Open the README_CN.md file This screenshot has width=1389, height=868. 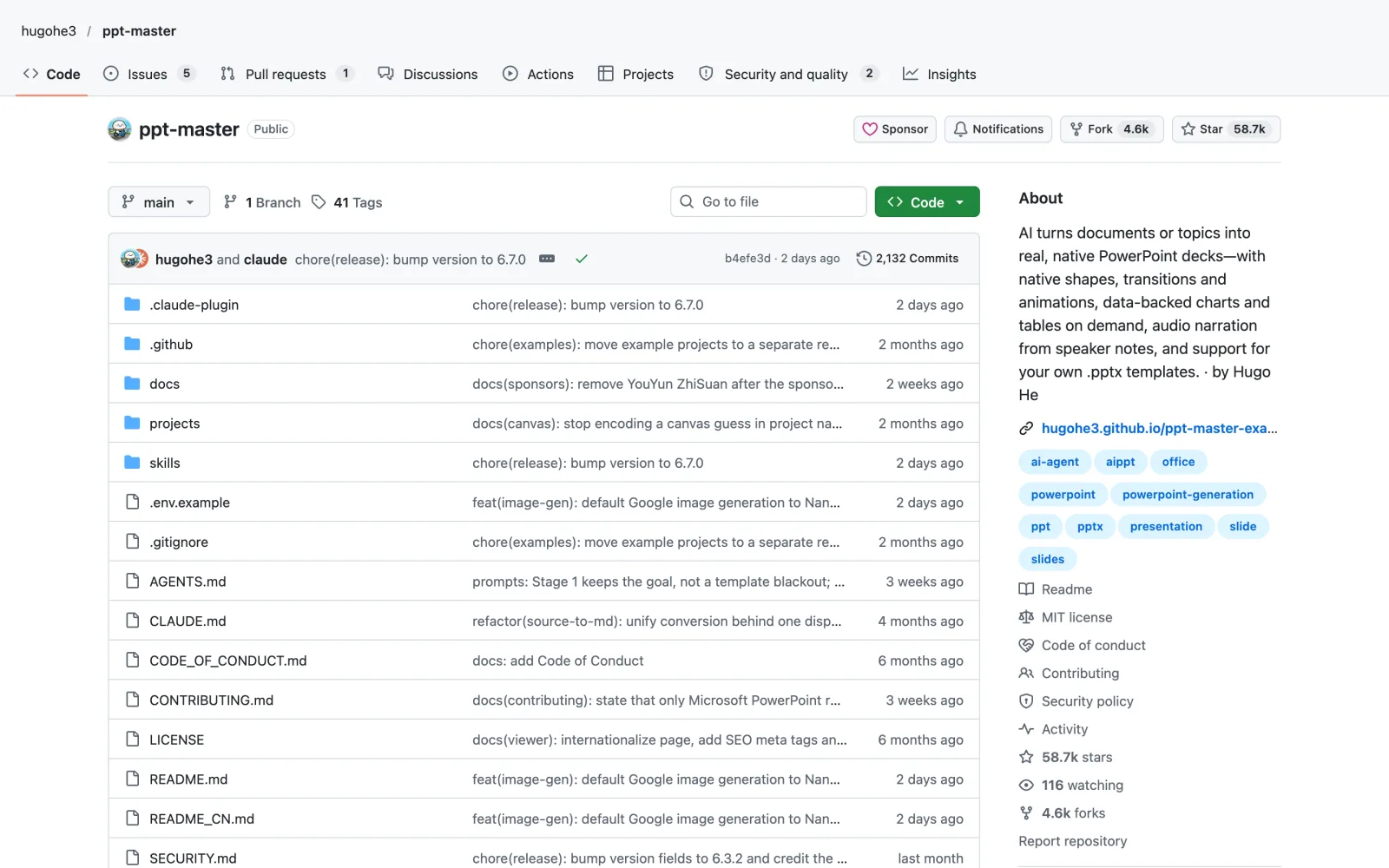pyautogui.click(x=201, y=819)
